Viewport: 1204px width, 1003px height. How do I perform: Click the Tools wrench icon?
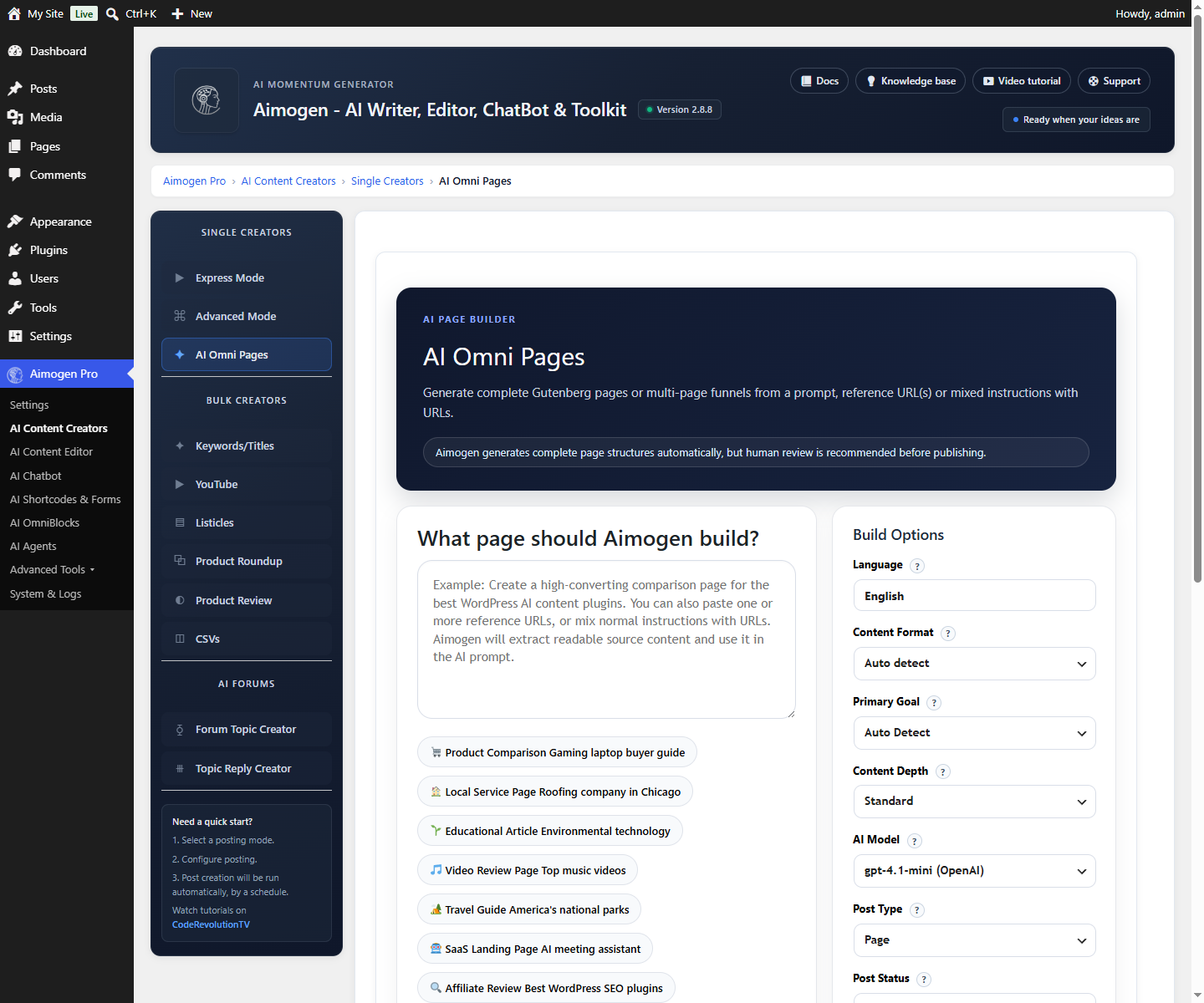[x=15, y=308]
